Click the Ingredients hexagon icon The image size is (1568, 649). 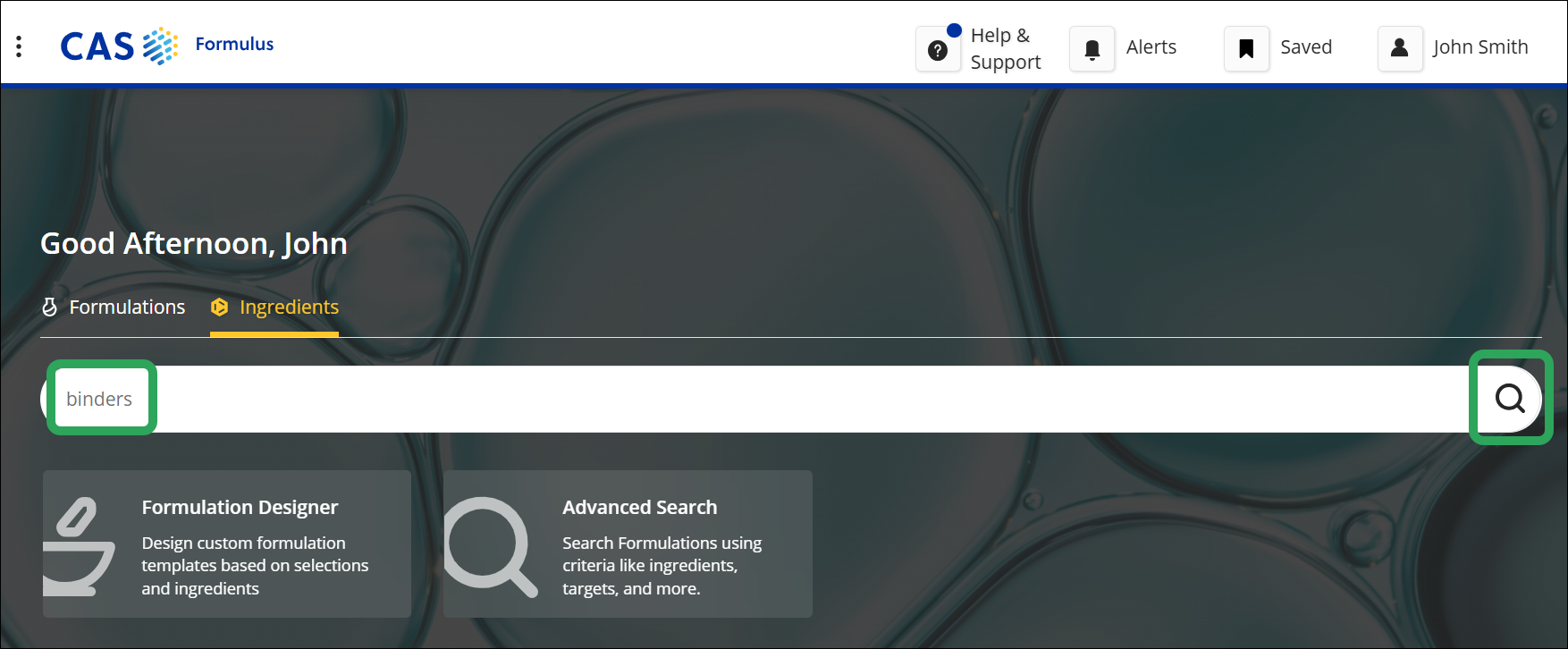pos(219,308)
